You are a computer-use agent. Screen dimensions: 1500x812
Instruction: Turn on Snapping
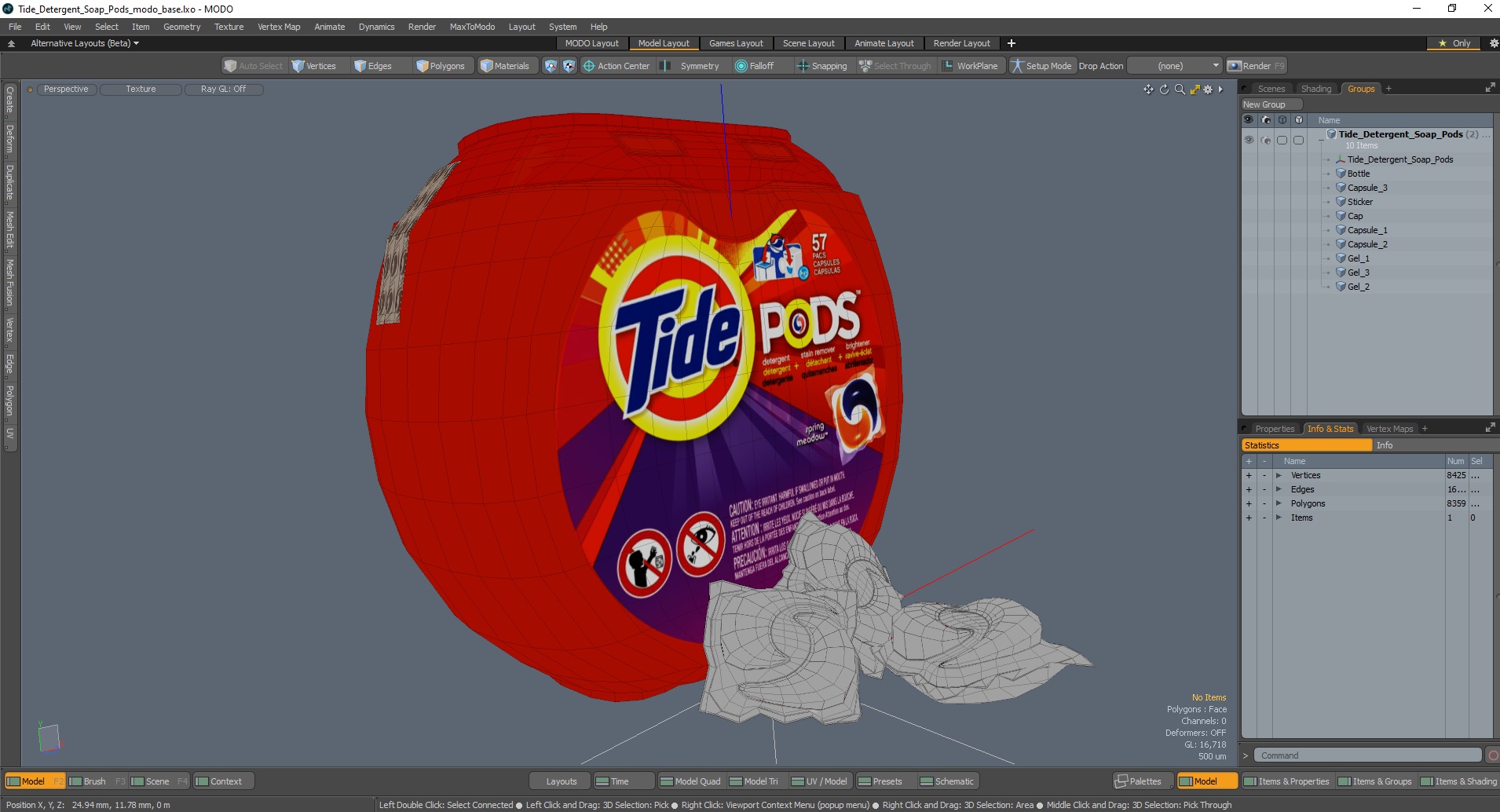click(822, 66)
